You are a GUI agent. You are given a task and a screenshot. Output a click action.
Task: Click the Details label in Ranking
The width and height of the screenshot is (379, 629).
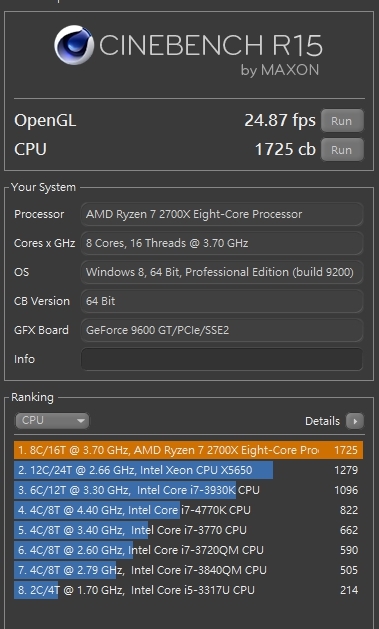coord(322,421)
